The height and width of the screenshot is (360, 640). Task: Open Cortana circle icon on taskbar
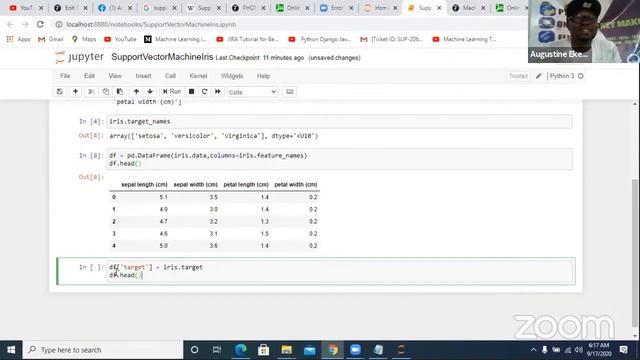pyautogui.click(x=194, y=350)
